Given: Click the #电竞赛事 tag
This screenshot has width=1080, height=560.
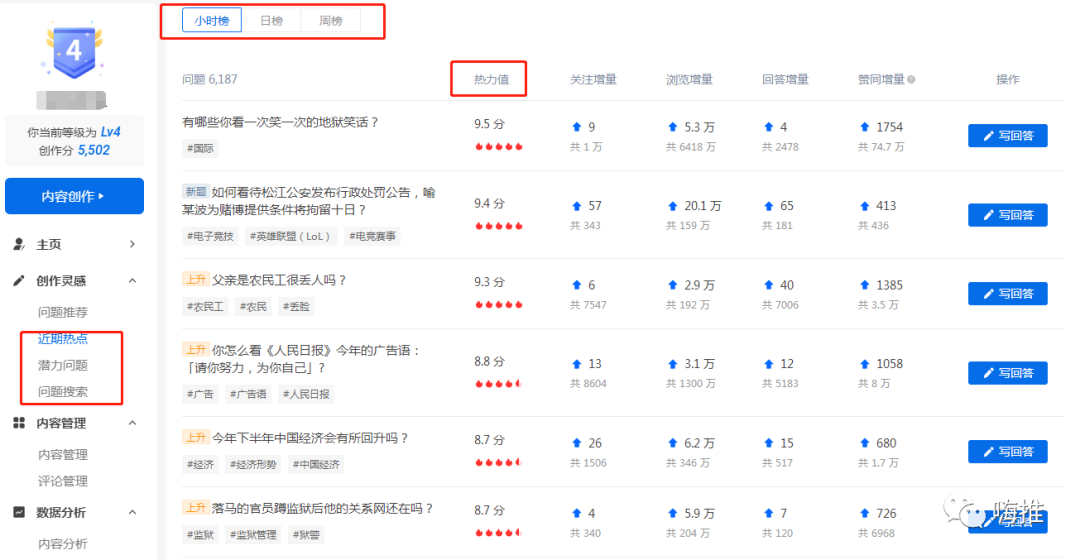Looking at the screenshot, I should click(372, 236).
